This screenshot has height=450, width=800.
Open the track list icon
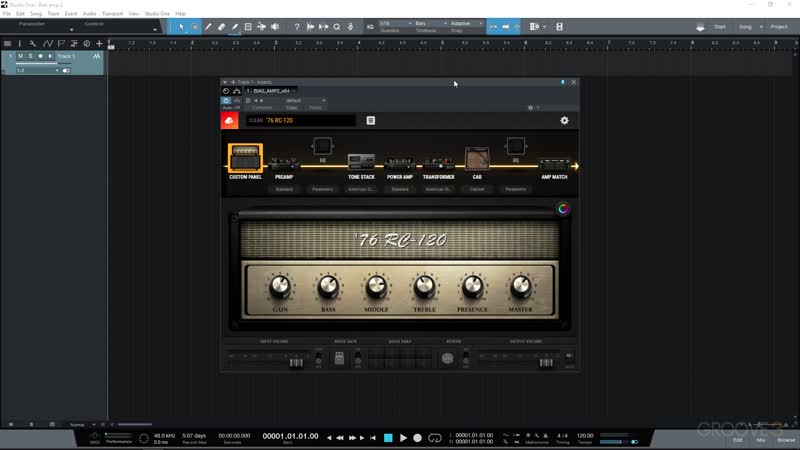click(x=7, y=44)
